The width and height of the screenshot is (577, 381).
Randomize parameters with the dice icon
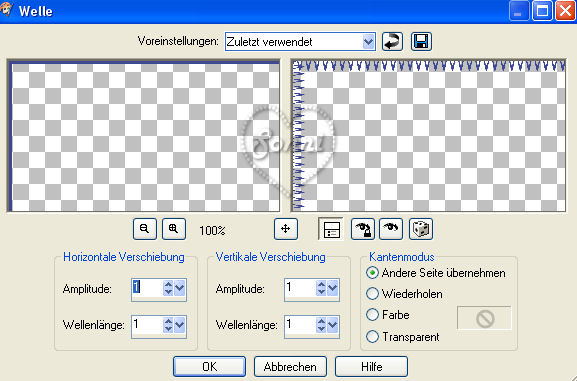(x=421, y=229)
